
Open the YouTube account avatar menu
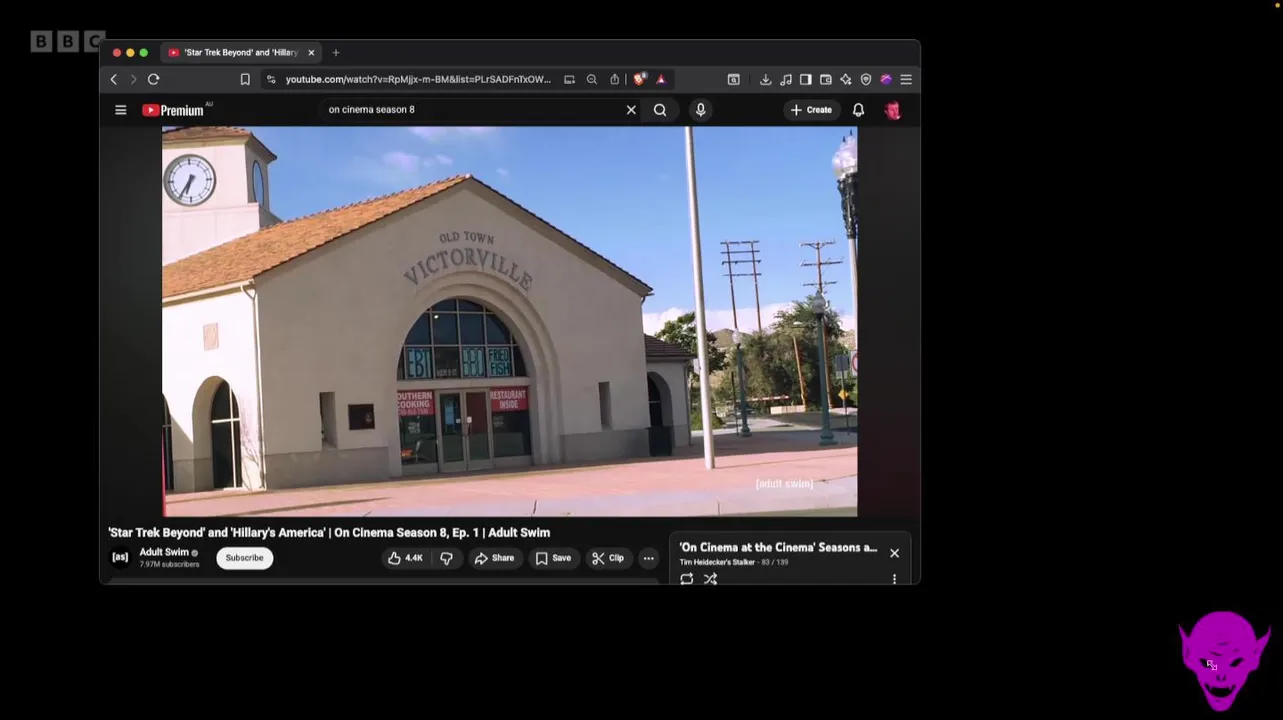point(893,110)
